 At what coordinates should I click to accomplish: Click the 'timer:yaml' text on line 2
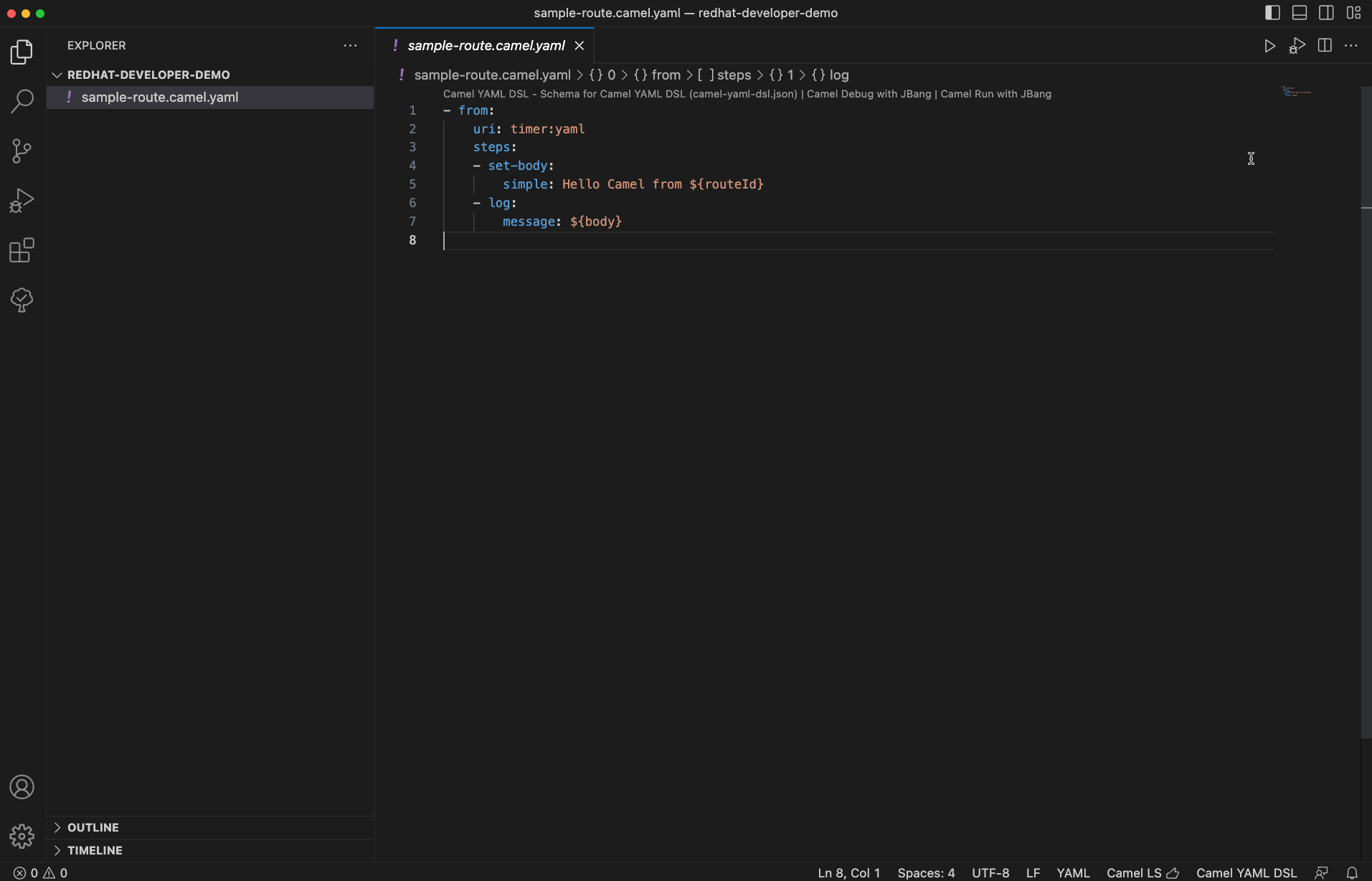tap(547, 129)
